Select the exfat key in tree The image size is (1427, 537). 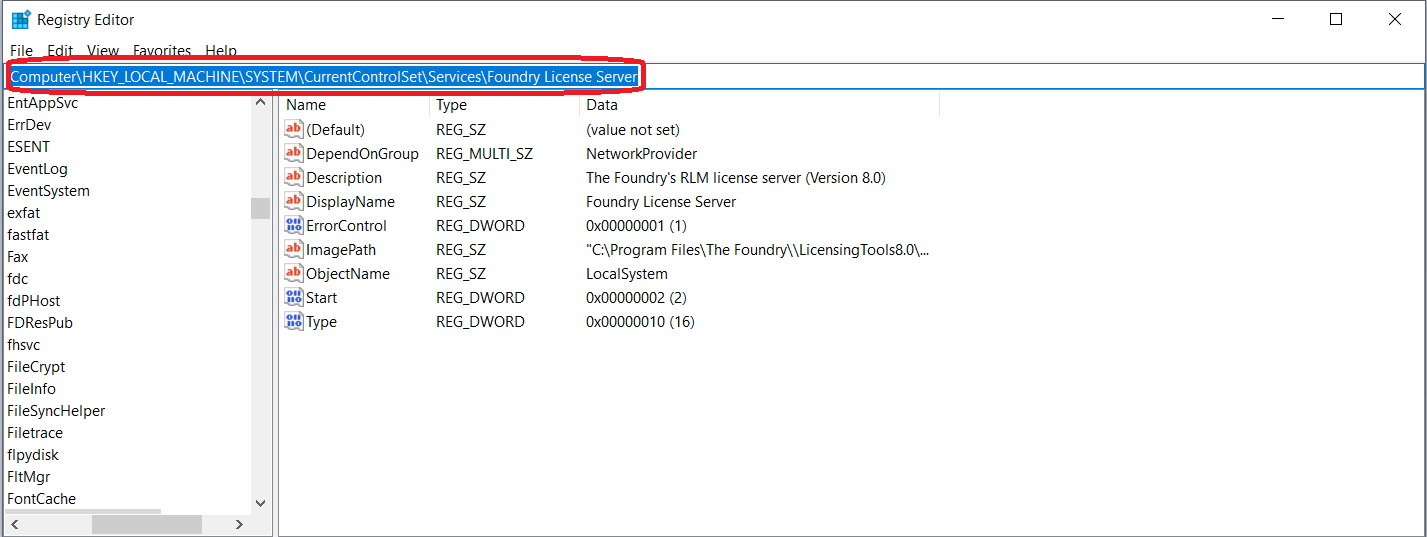[24, 213]
